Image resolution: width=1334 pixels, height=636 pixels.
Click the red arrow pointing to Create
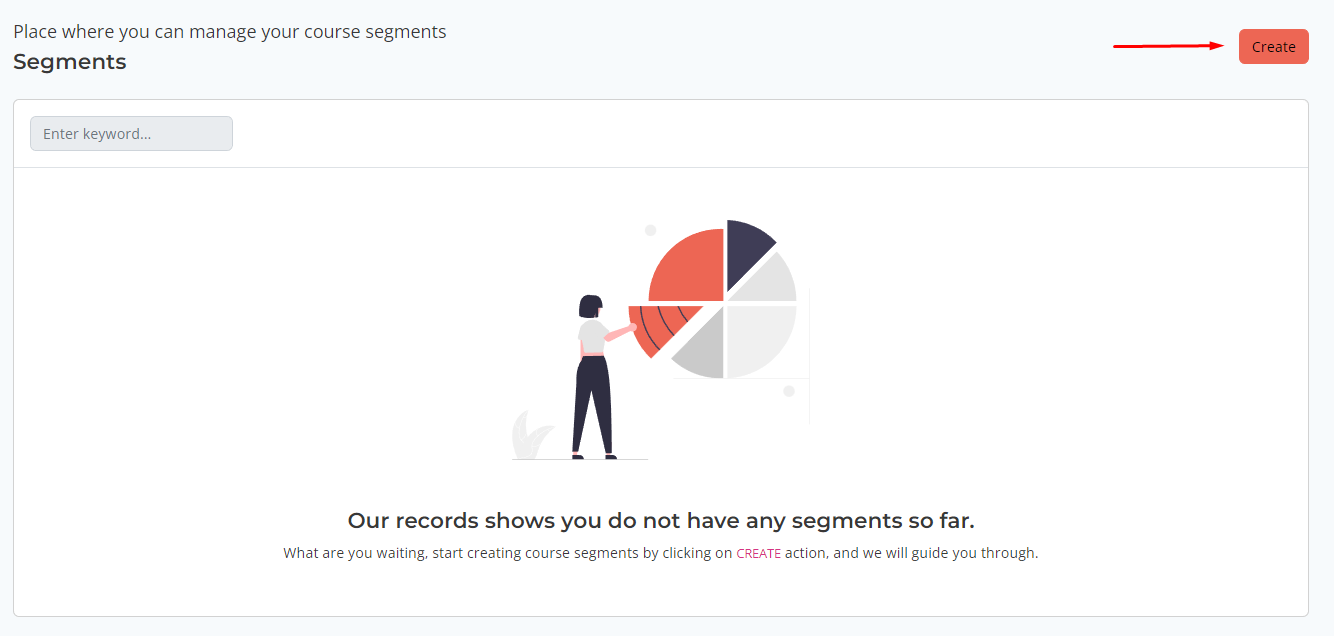(1170, 44)
